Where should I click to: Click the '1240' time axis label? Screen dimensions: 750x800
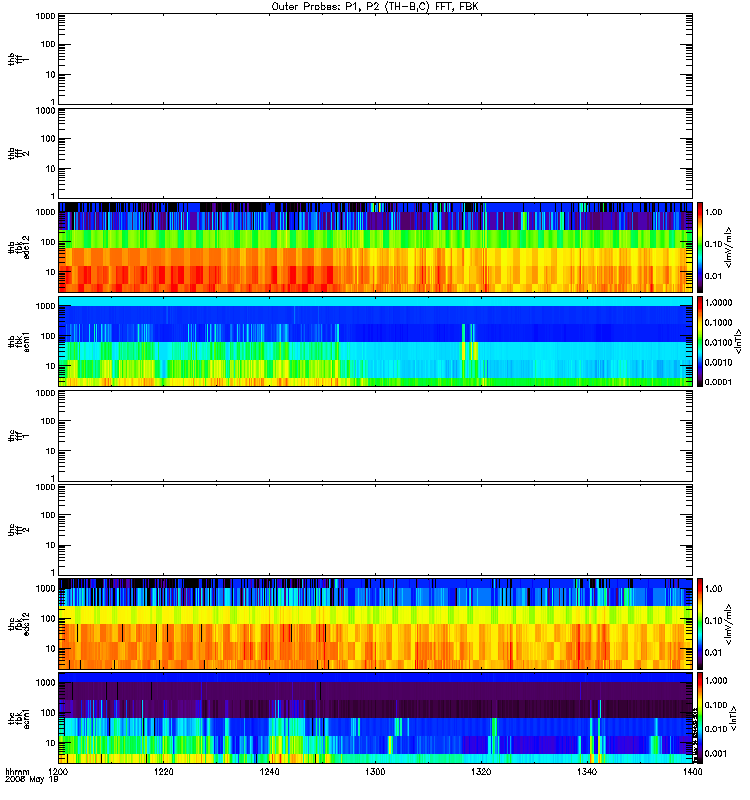click(x=269, y=772)
